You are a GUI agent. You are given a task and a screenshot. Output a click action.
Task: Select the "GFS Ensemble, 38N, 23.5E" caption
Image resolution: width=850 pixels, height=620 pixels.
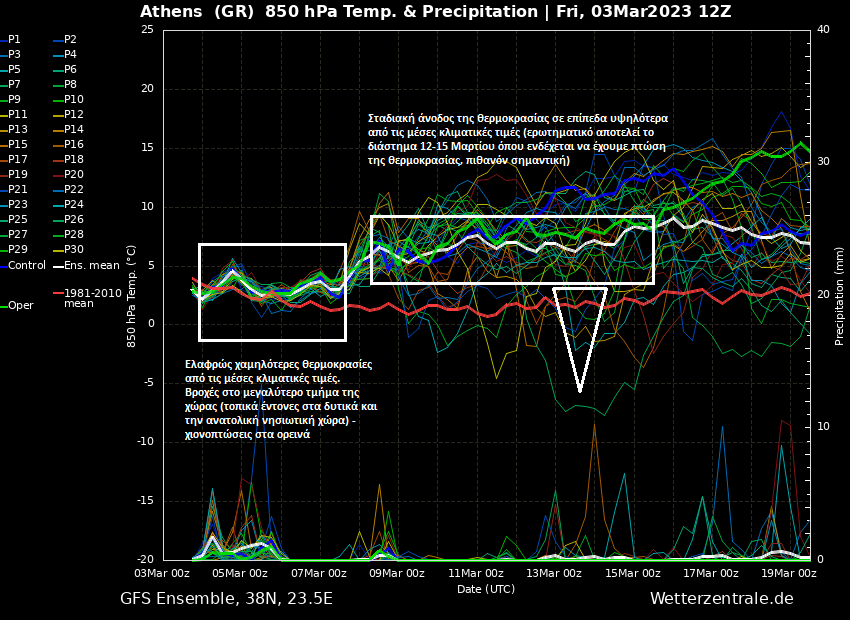pos(226,599)
